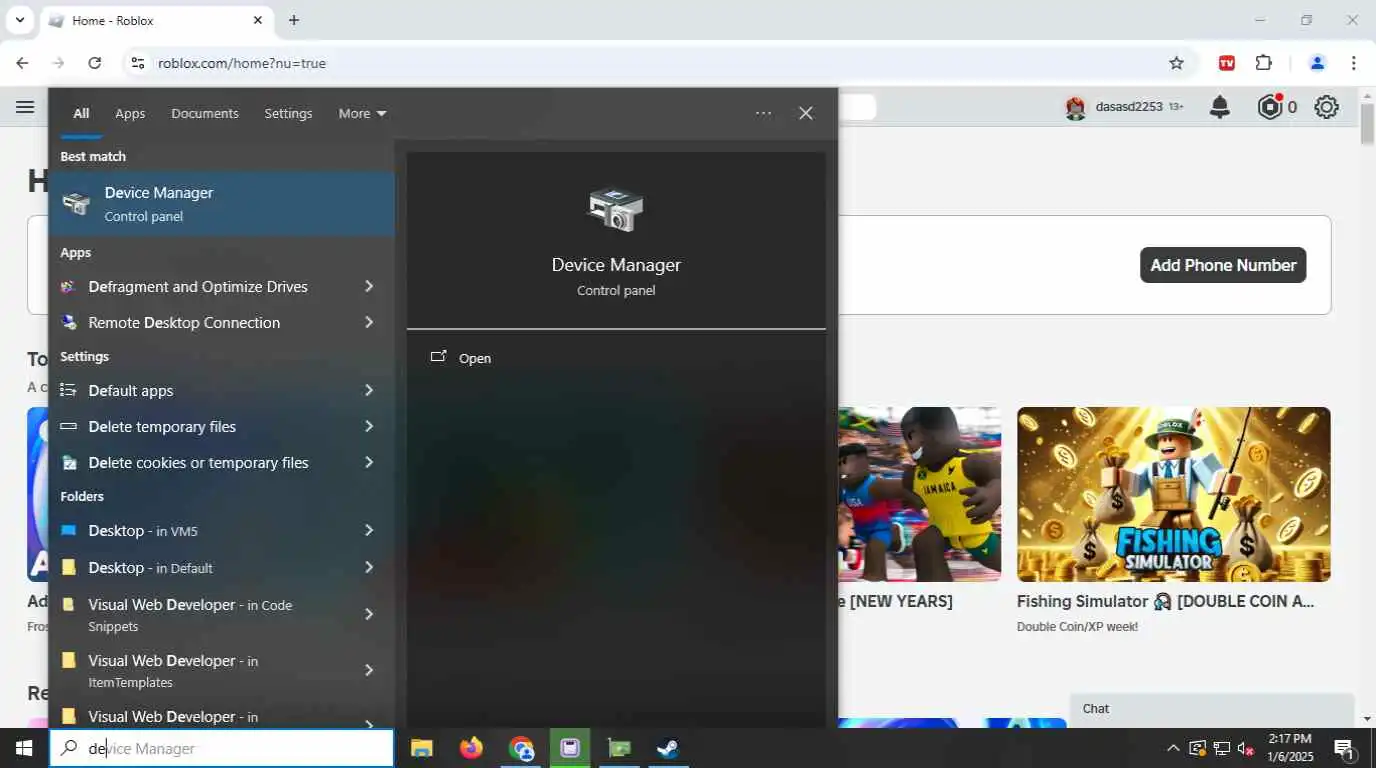
Task: Open search panel options ellipsis
Action: [763, 114]
